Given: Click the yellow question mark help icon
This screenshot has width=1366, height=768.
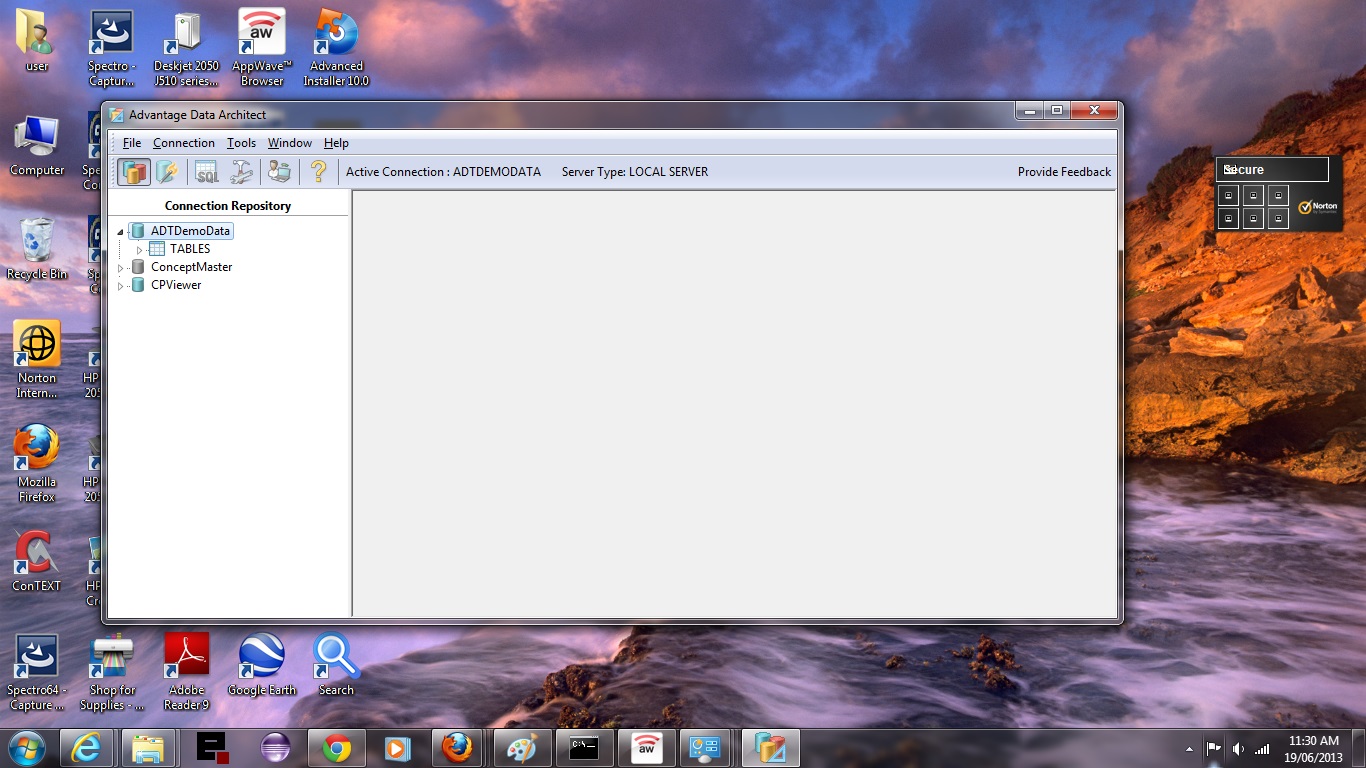Looking at the screenshot, I should pos(318,172).
